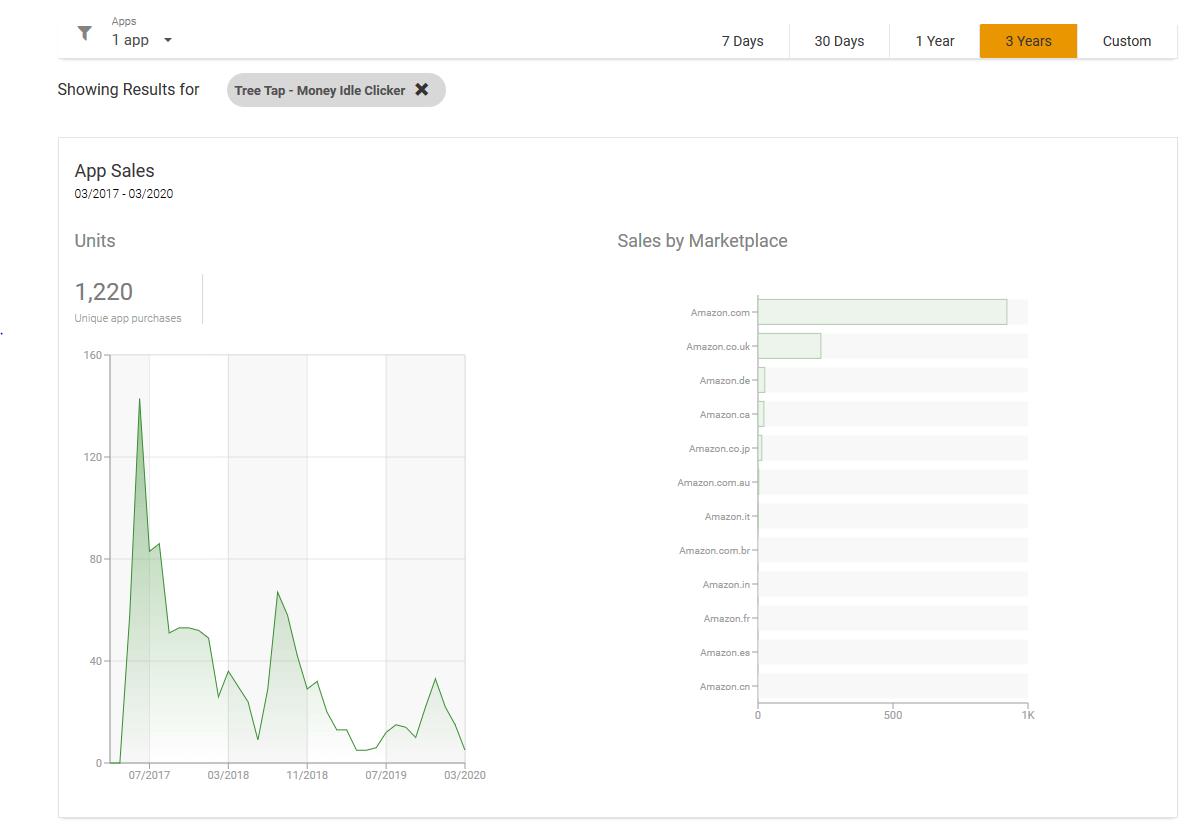Remove the Tree Tap filter chip
The height and width of the screenshot is (824, 1189).
click(422, 90)
